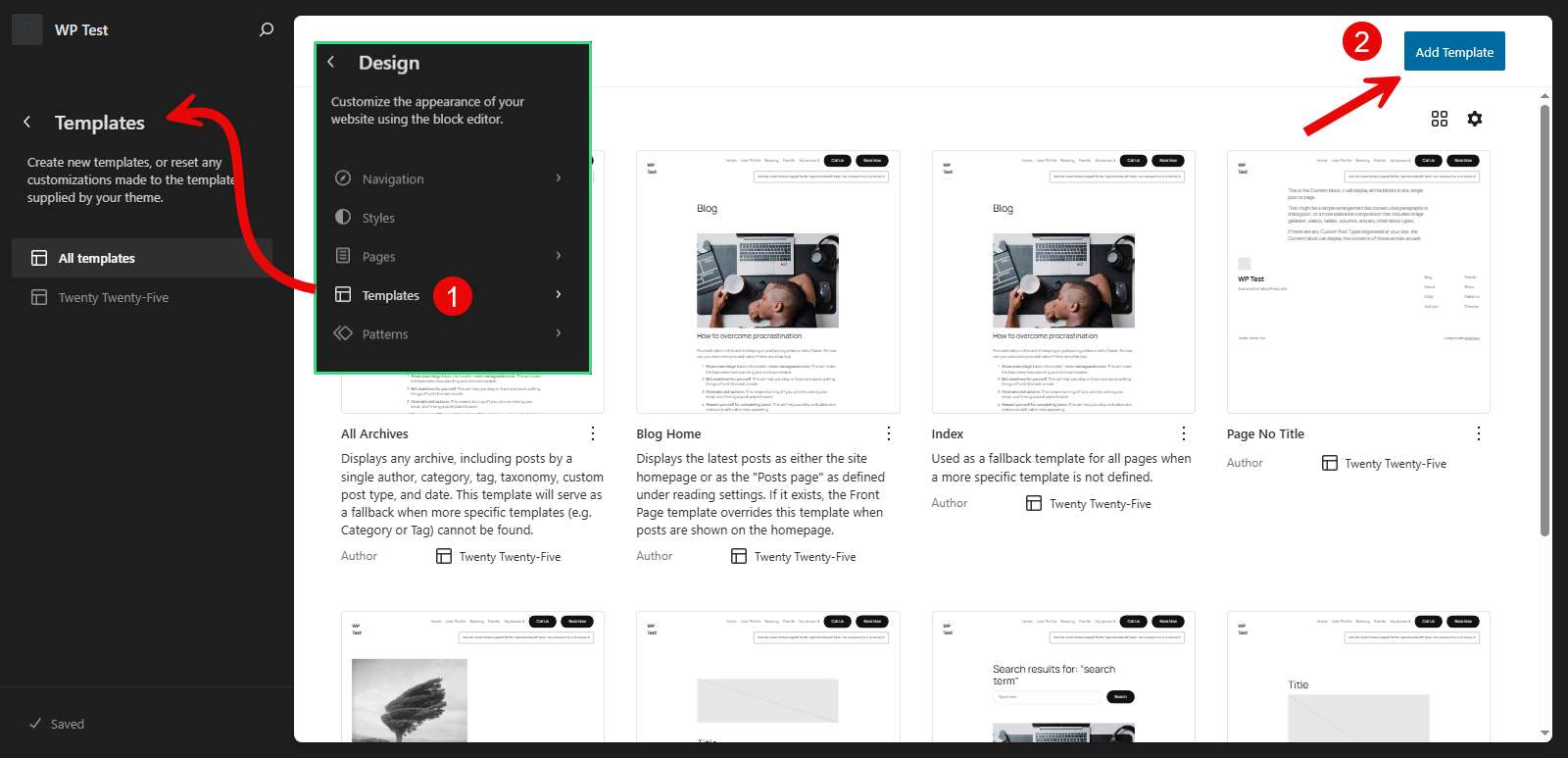The image size is (1568, 758).
Task: Click the WP Test site icon
Action: [x=27, y=29]
